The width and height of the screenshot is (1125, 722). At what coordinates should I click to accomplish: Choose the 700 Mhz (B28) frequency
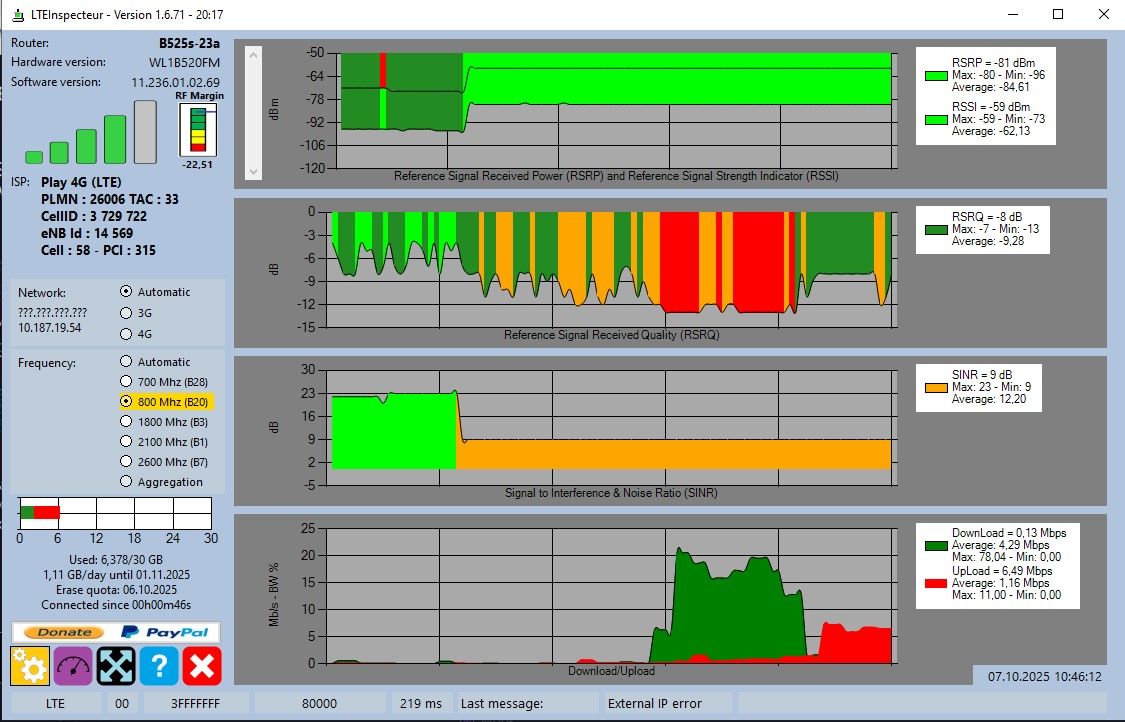pos(126,381)
